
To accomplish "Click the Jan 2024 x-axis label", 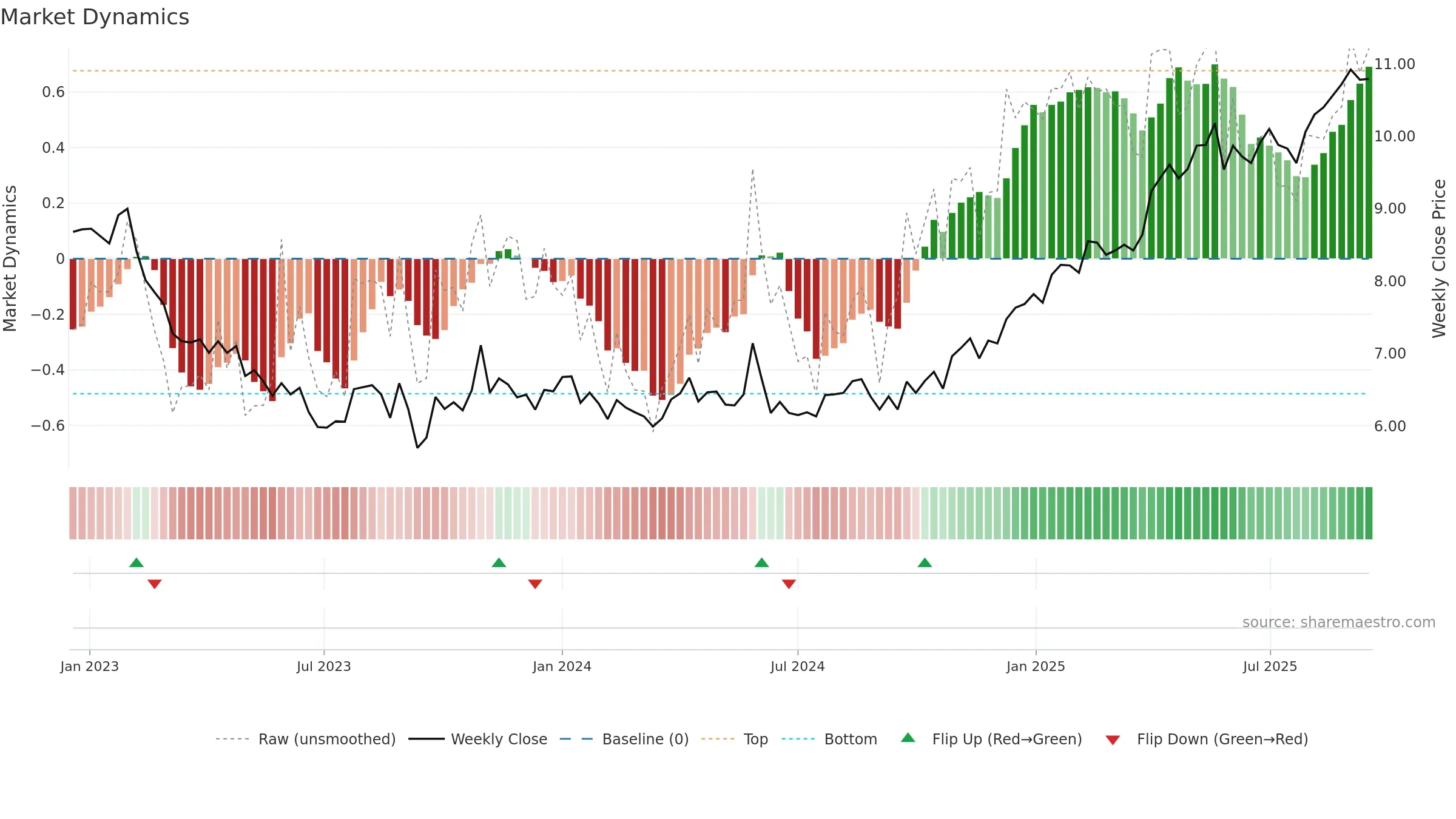I will click(562, 666).
